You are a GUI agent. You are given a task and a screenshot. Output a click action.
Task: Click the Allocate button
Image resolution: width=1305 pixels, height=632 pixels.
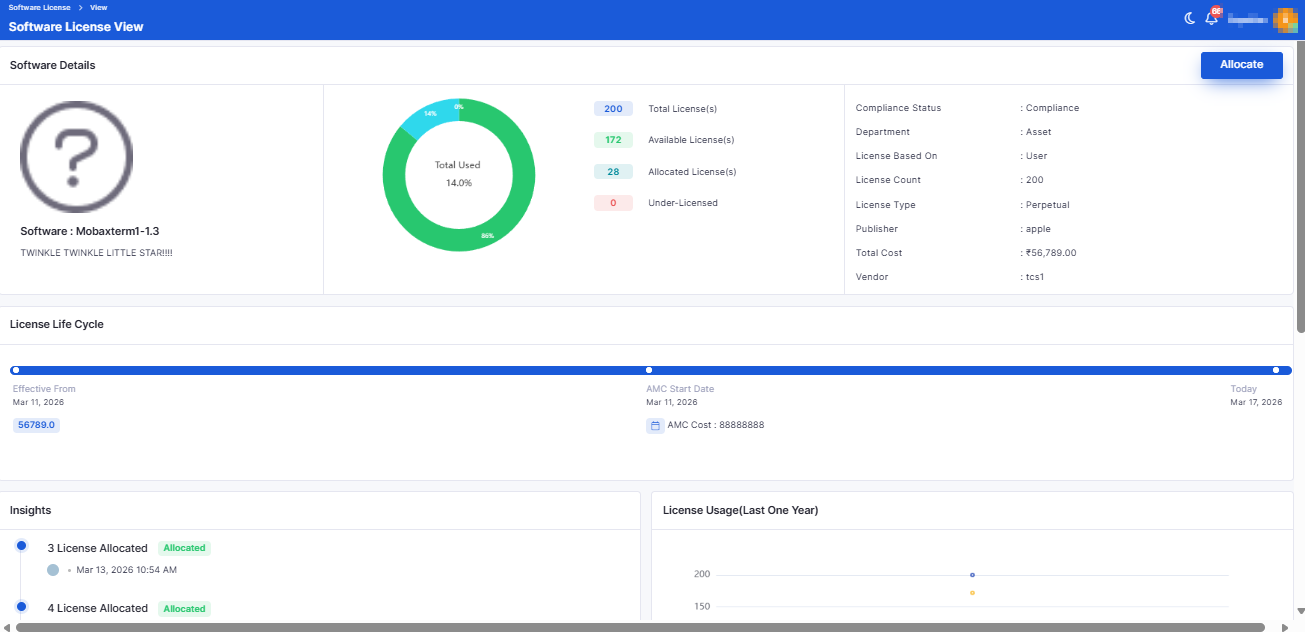click(1242, 65)
